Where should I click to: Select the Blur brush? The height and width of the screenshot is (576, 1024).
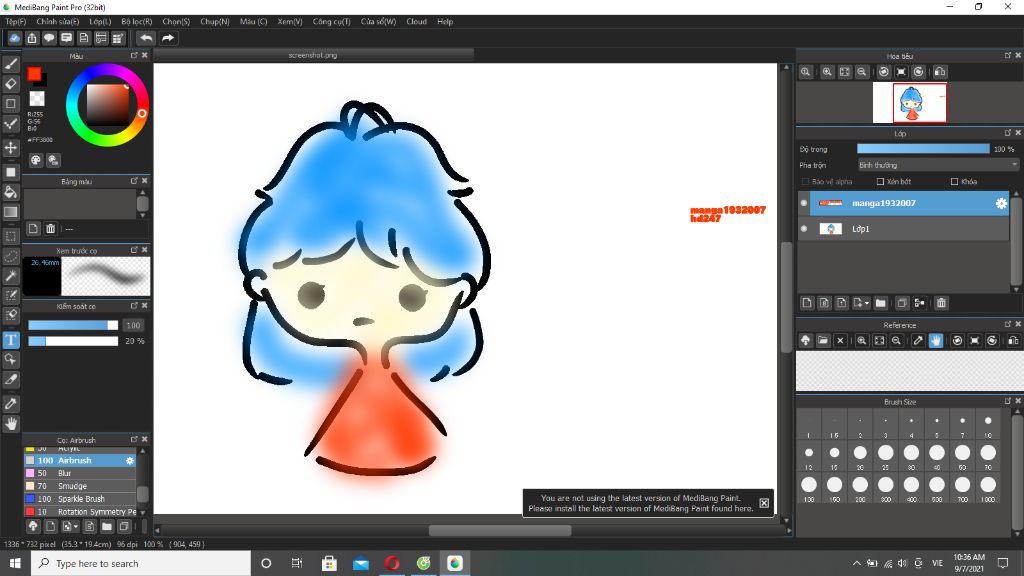(x=80, y=473)
